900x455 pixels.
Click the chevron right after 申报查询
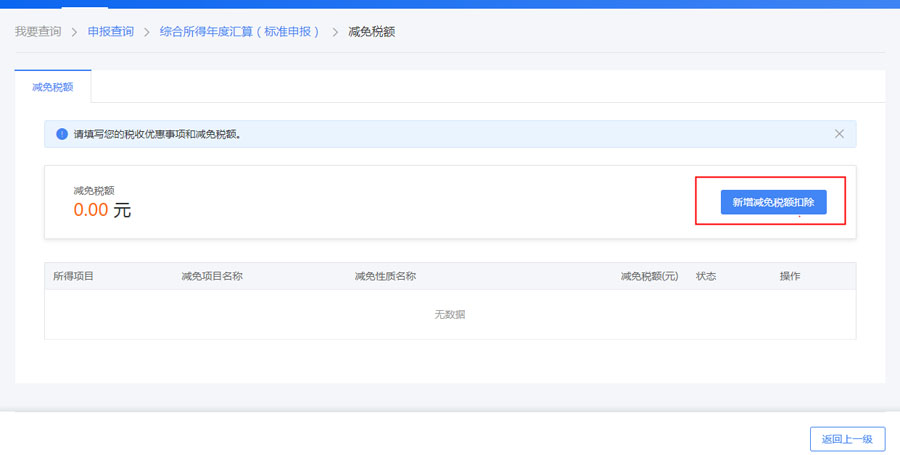(147, 32)
